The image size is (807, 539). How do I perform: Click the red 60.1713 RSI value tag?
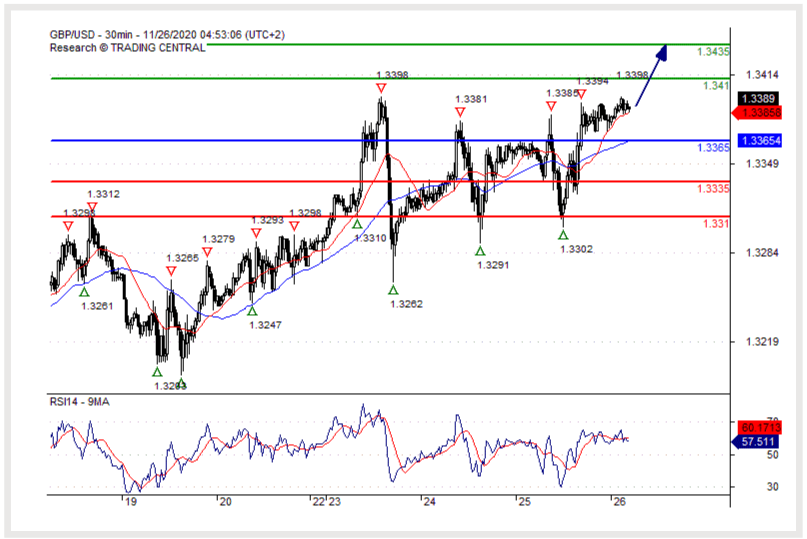pos(760,427)
